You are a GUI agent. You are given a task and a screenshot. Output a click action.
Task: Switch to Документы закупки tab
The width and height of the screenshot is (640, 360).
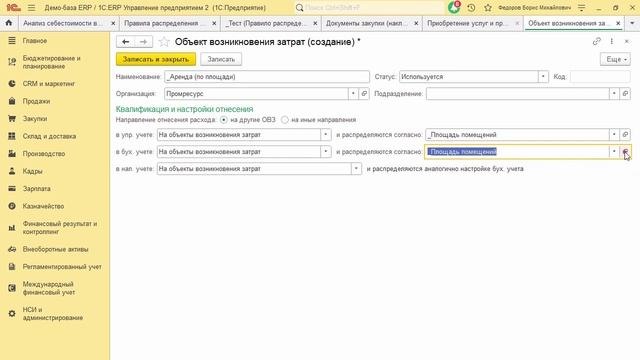pos(367,23)
